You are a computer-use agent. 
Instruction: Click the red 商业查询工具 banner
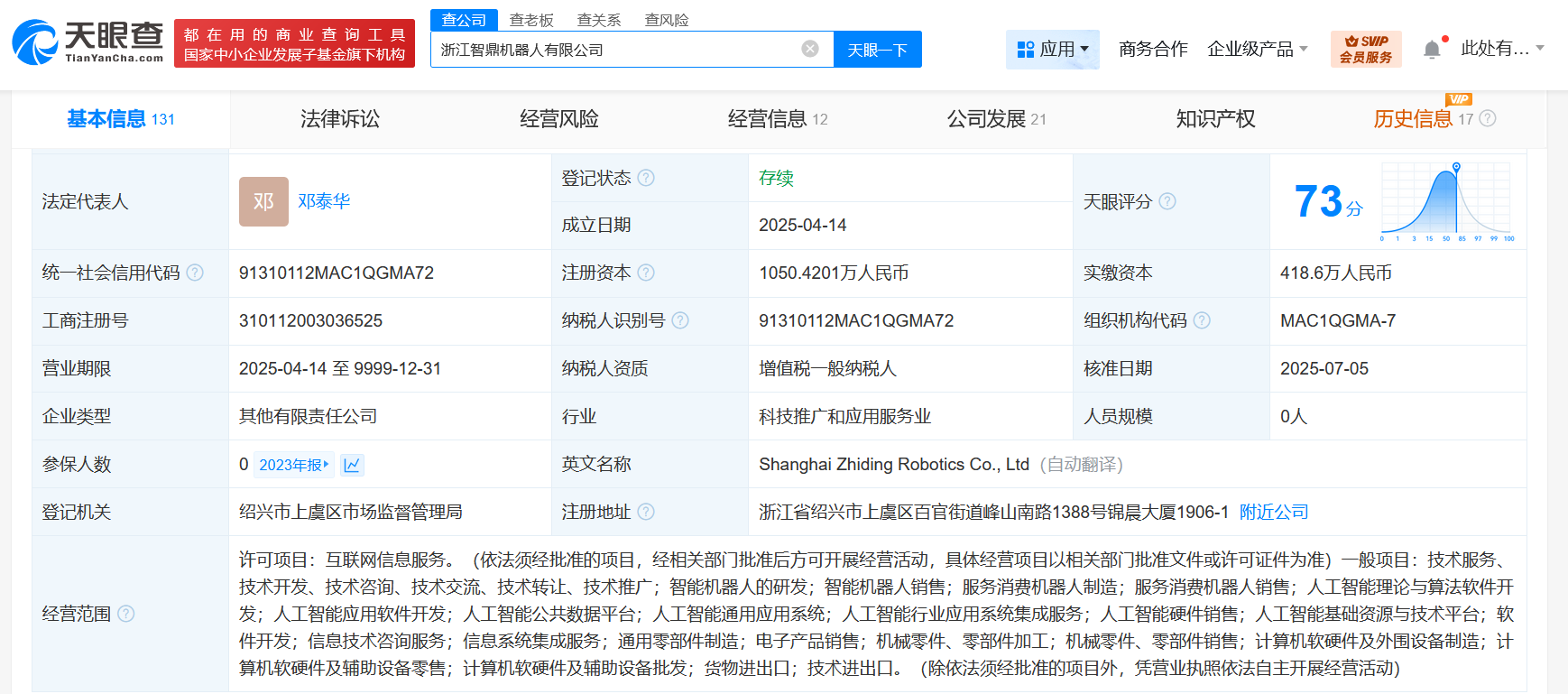[x=294, y=43]
